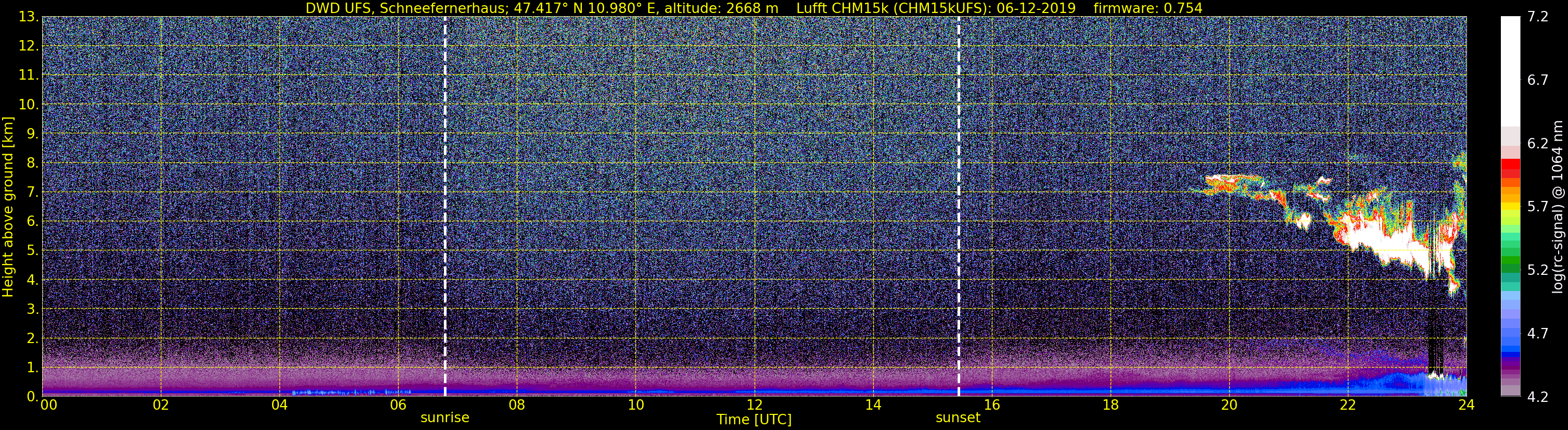Click the 'Time [UTC]' axis label
The image size is (1568, 430).
point(754,419)
